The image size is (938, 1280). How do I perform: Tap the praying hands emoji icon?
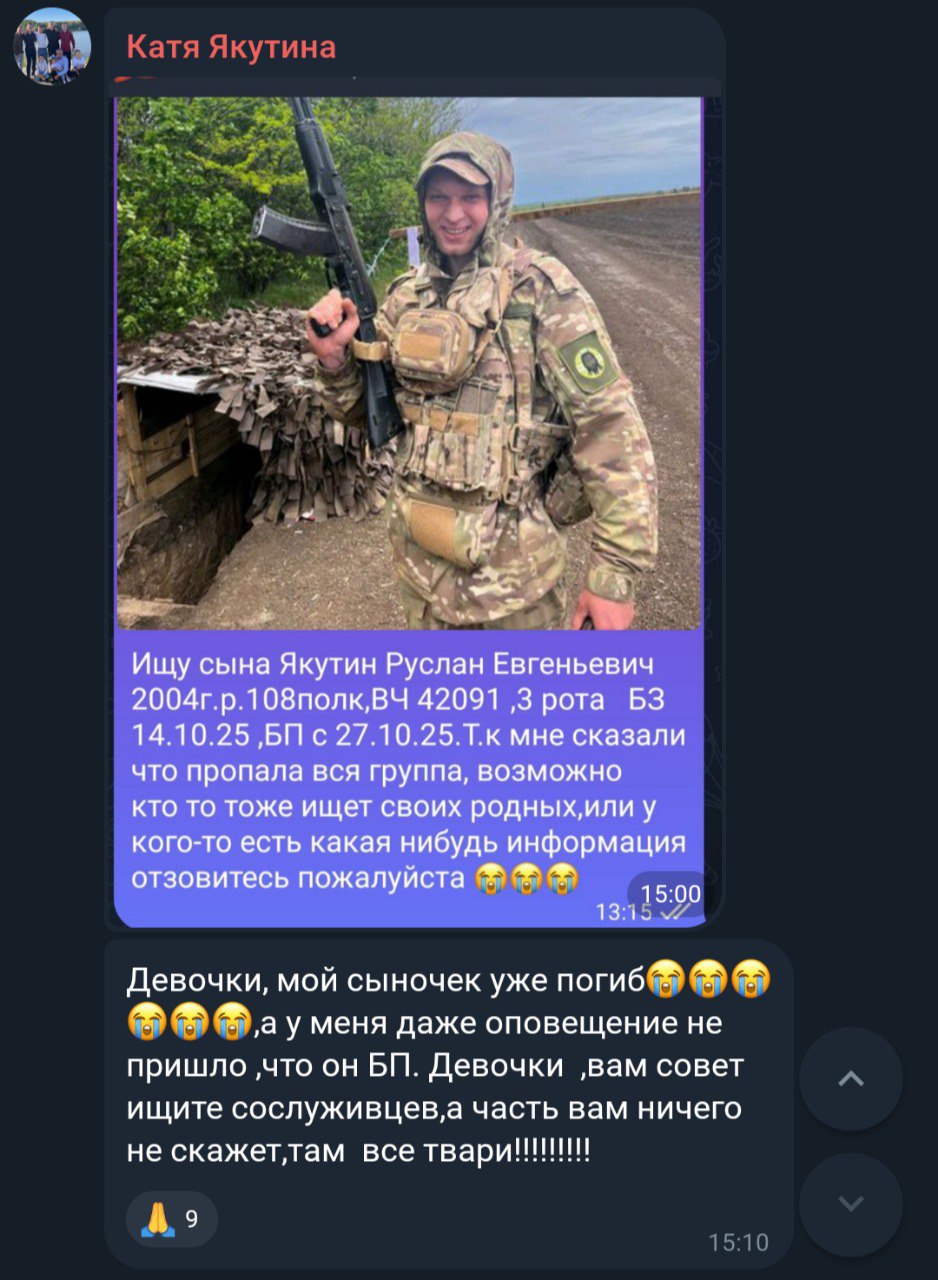pyautogui.click(x=158, y=1219)
